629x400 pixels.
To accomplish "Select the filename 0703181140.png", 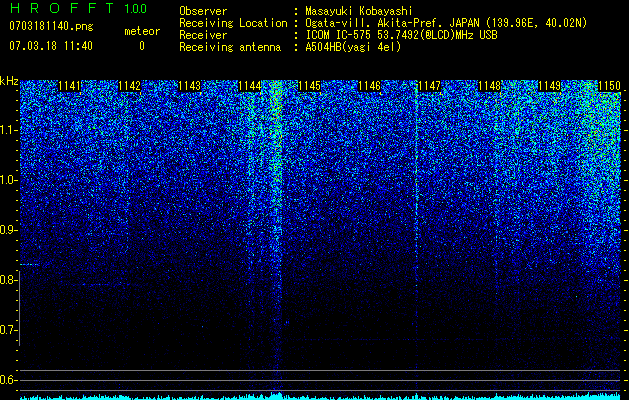I will coord(51,27).
